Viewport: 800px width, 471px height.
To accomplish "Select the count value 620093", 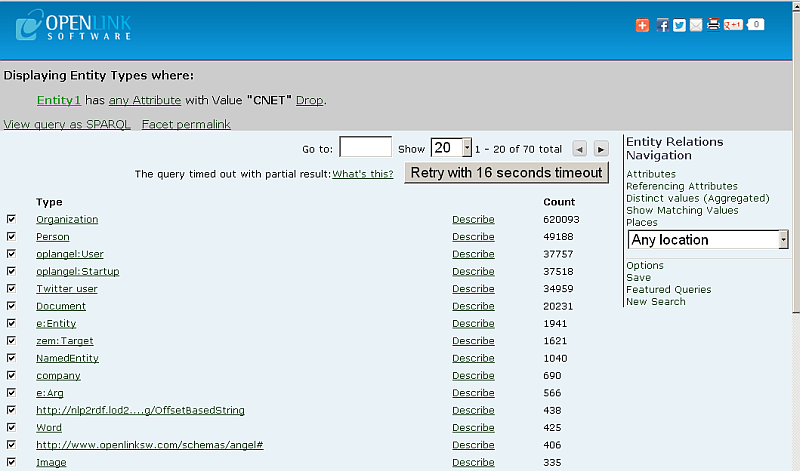I will (561, 219).
